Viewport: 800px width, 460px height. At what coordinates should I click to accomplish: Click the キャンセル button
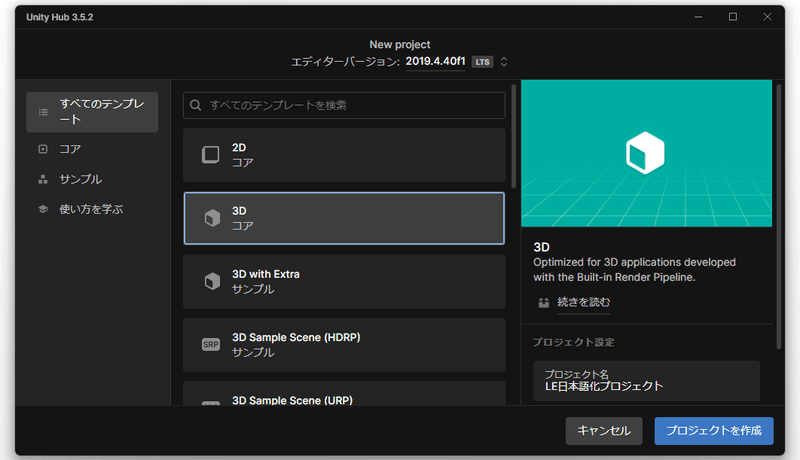pyautogui.click(x=604, y=431)
